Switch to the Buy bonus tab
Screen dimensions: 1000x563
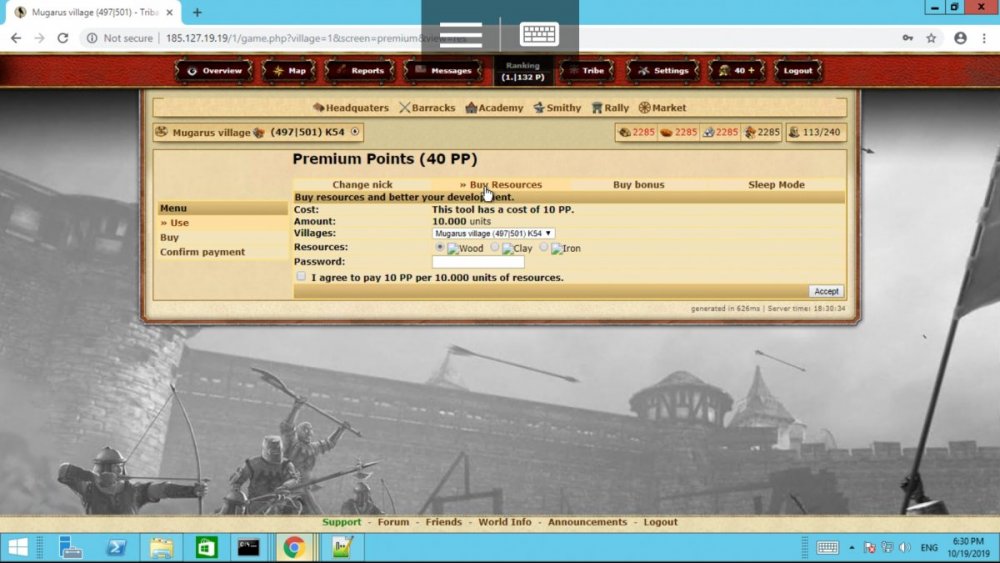coord(638,185)
